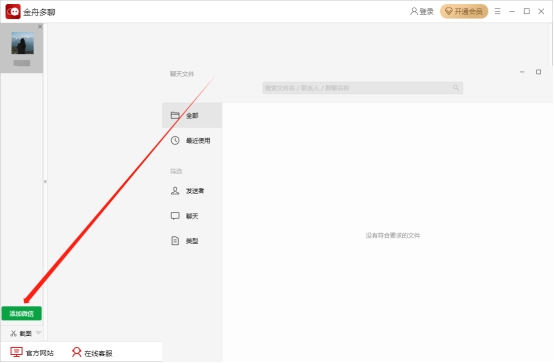The width and height of the screenshot is (554, 363).
Task: Open the 官方网站 link
Action: [x=40, y=353]
